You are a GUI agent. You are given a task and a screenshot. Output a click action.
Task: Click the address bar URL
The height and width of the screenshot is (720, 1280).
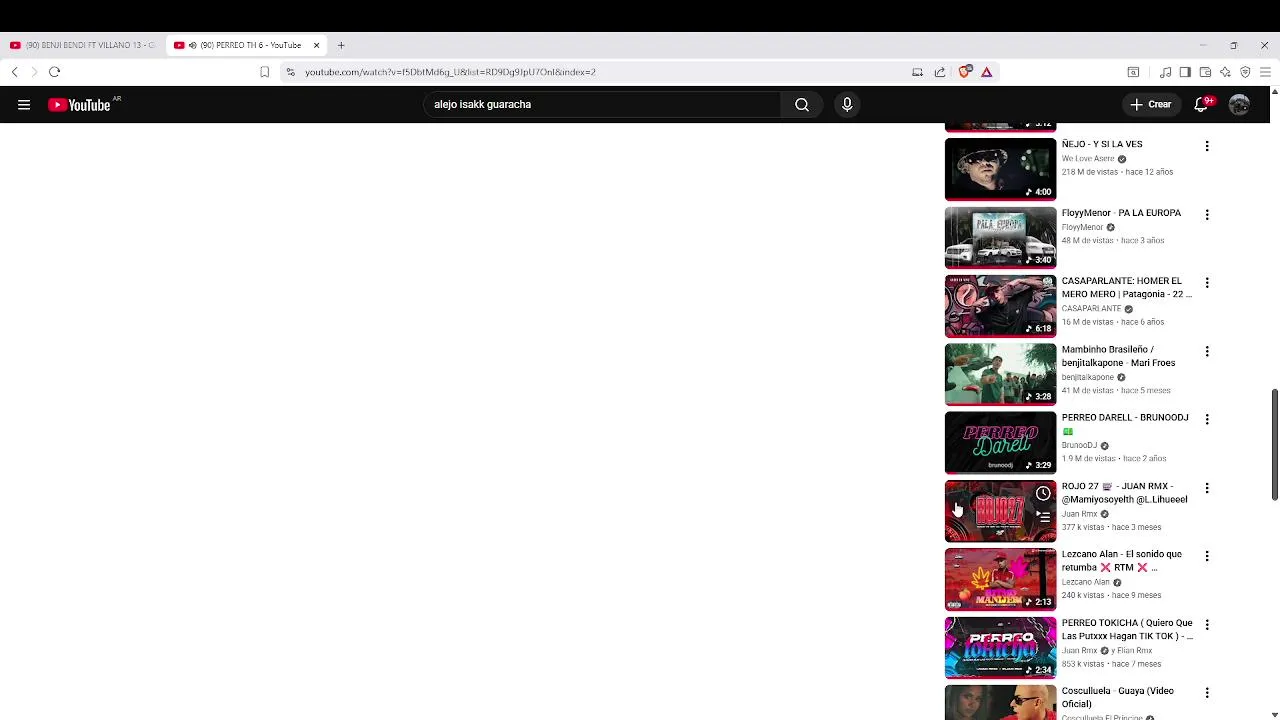pyautogui.click(x=450, y=72)
